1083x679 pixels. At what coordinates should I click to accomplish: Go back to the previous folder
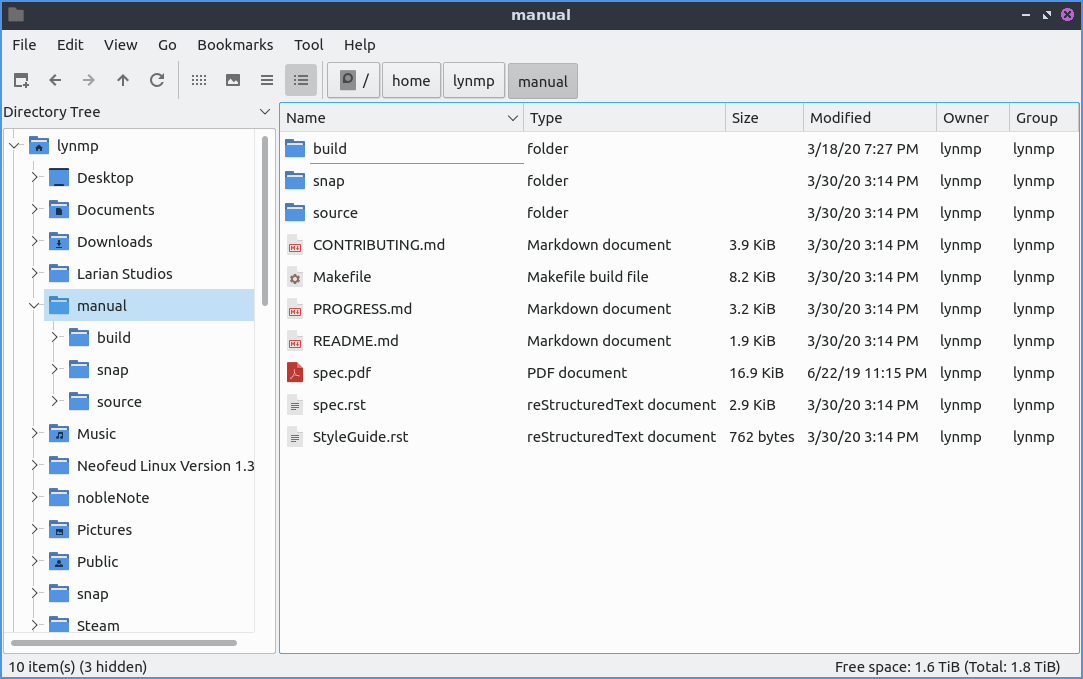pyautogui.click(x=55, y=81)
